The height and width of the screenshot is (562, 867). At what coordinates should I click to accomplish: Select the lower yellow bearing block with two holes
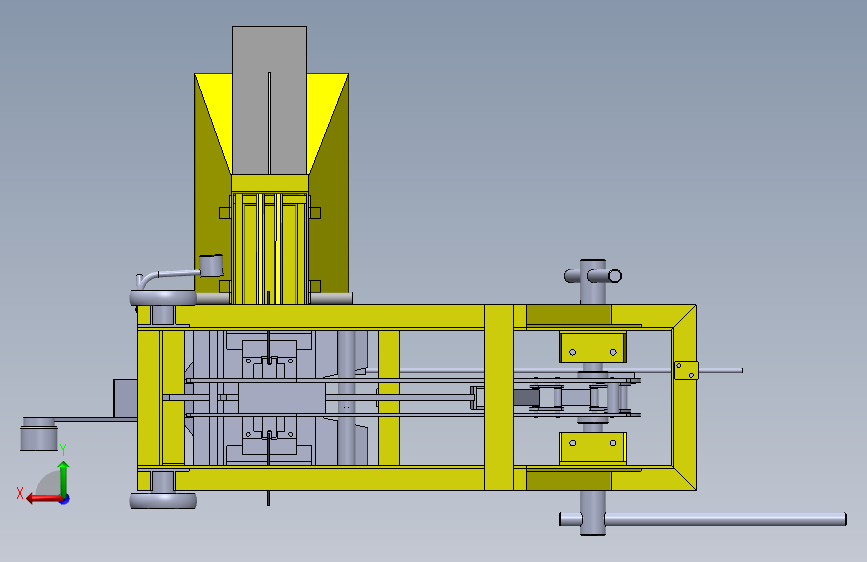pyautogui.click(x=593, y=448)
